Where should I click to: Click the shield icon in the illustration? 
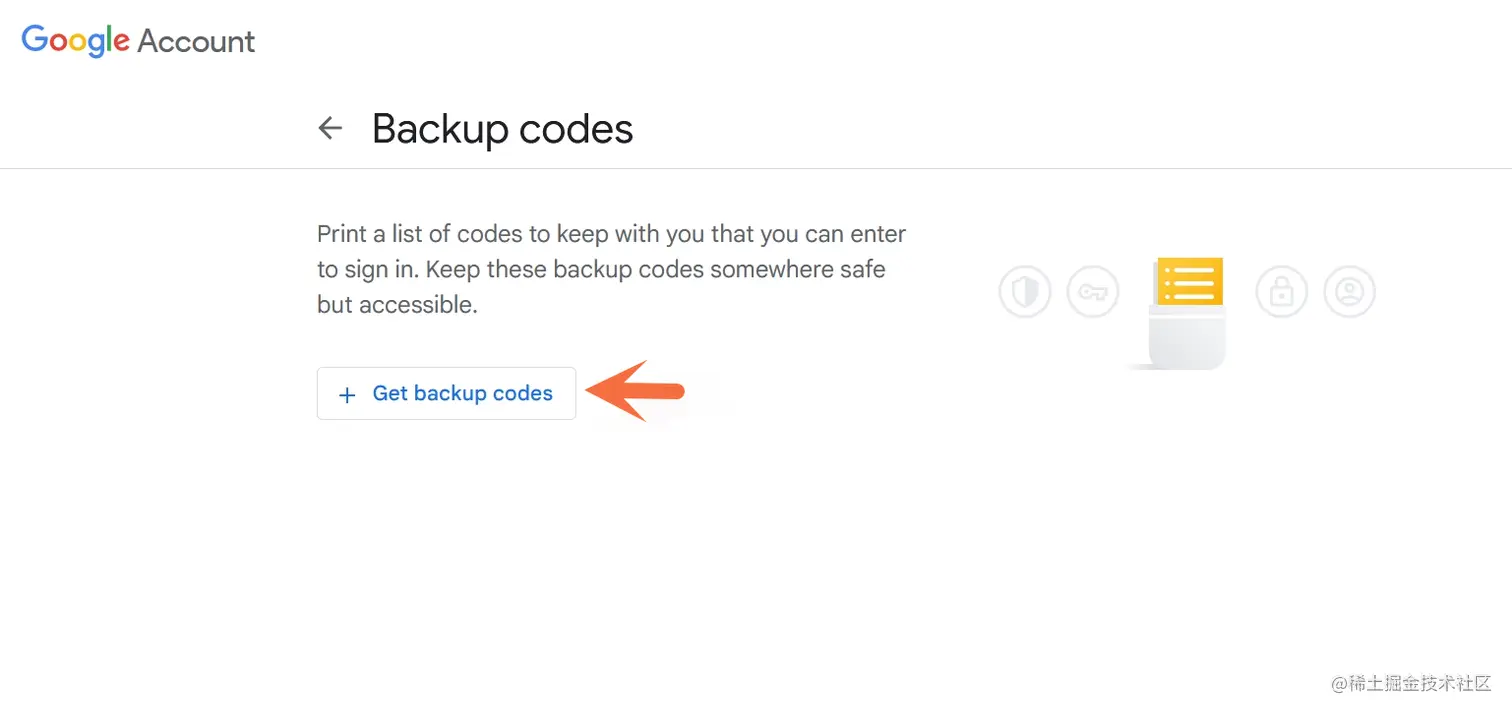1025,292
